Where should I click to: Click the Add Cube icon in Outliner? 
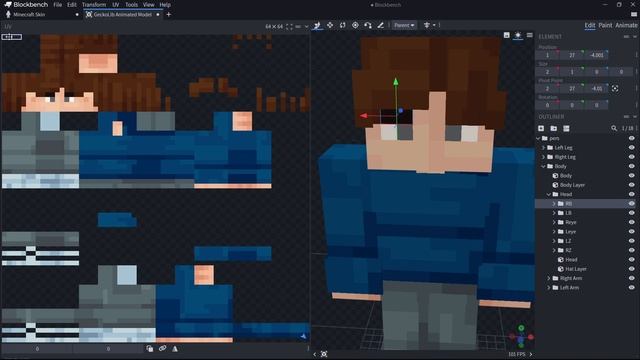[x=541, y=128]
